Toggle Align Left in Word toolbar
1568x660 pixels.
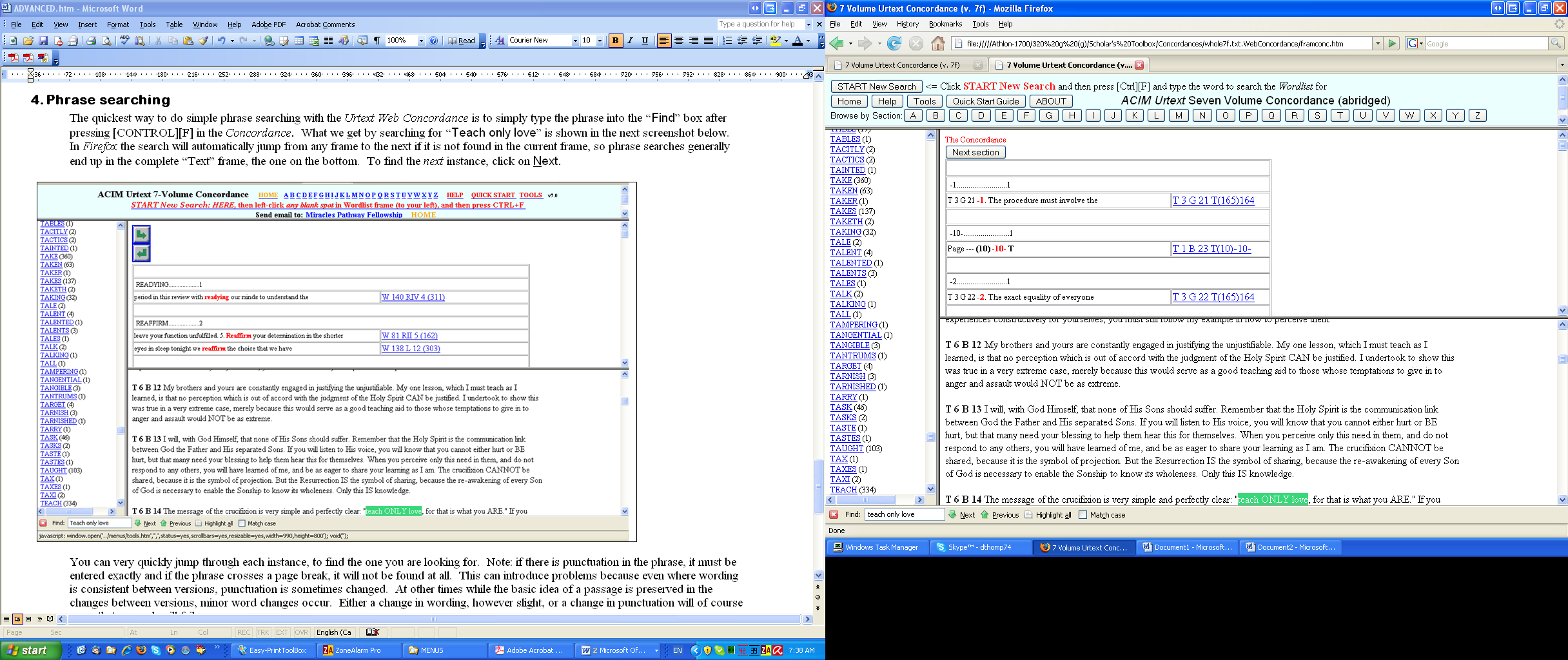pos(663,41)
